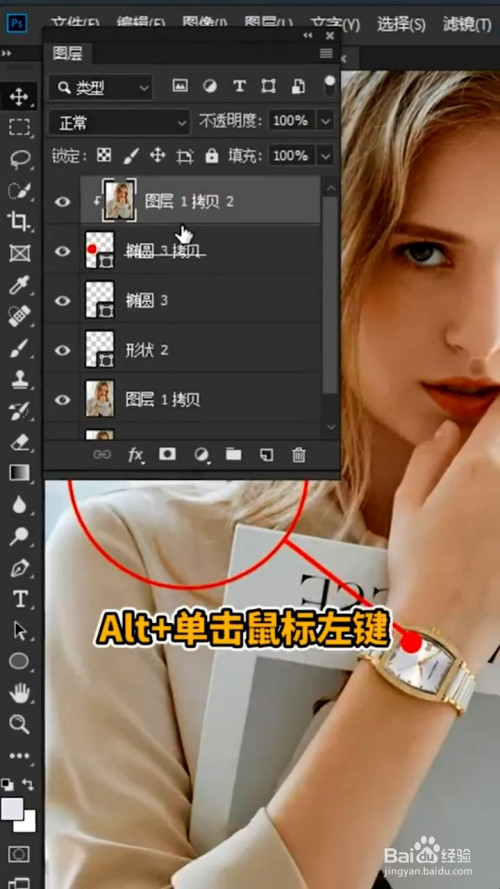Hide the 图层 1 拷贝 layer
This screenshot has width=500, height=889.
pos(62,400)
